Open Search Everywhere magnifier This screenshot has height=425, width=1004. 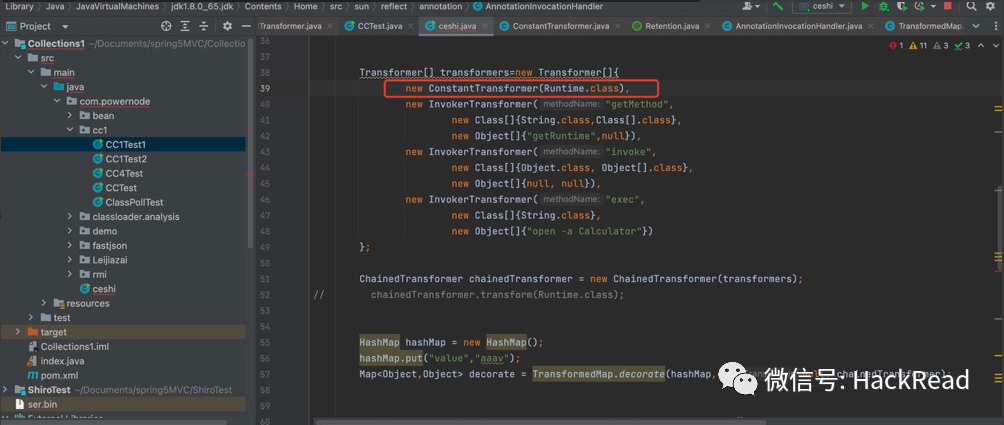coord(971,6)
